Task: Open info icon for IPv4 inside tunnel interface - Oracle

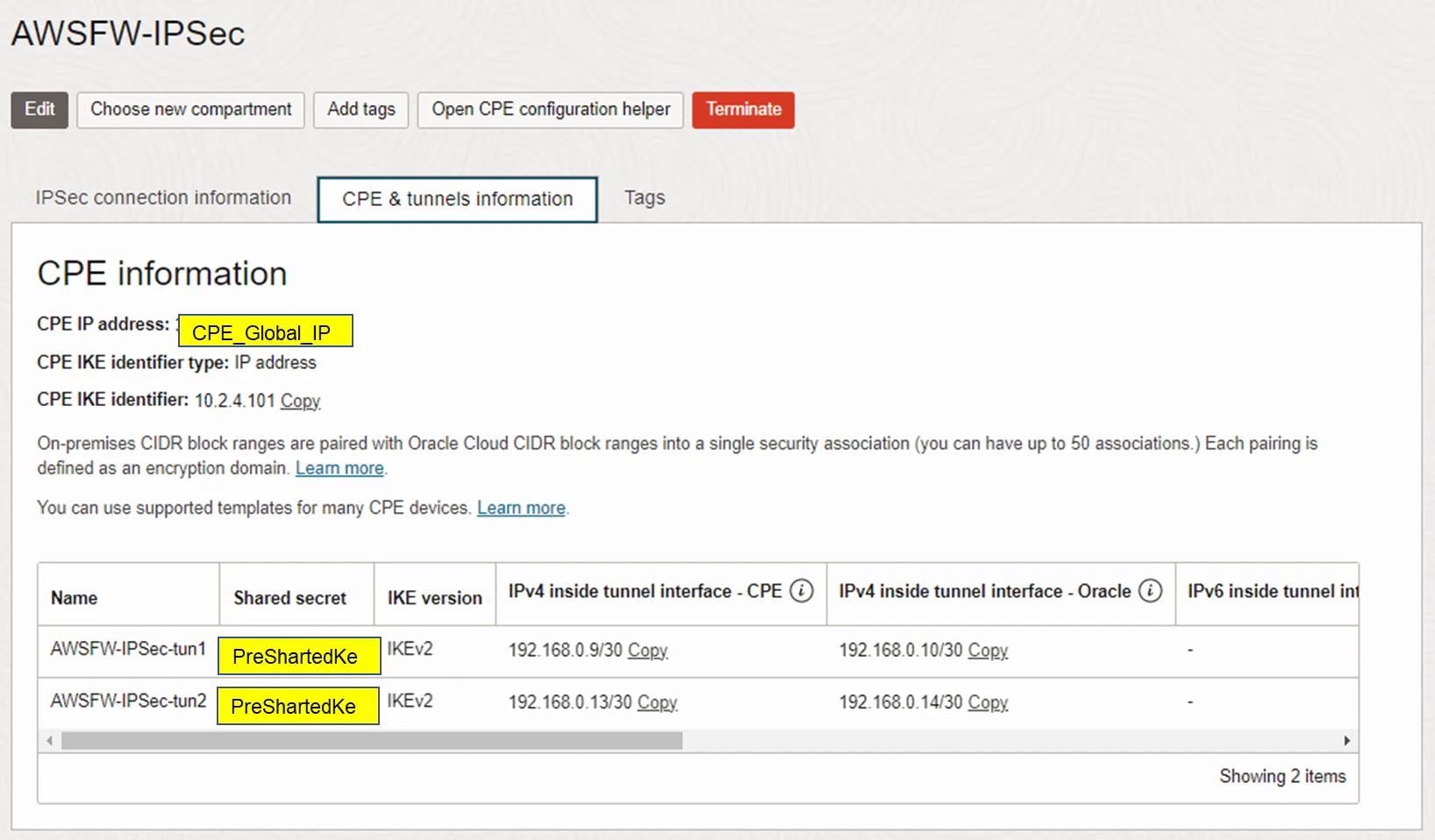Action: tap(1150, 591)
